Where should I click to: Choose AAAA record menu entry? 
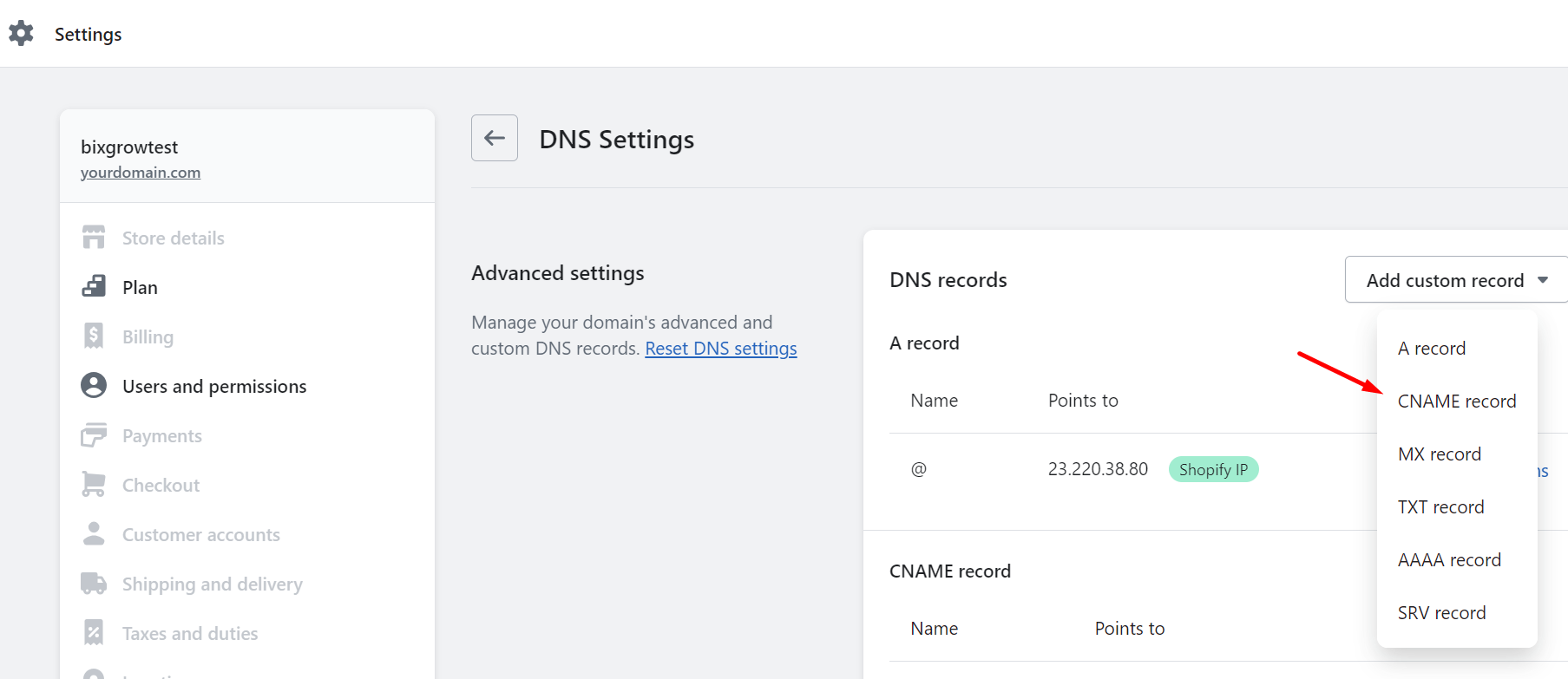1449,560
